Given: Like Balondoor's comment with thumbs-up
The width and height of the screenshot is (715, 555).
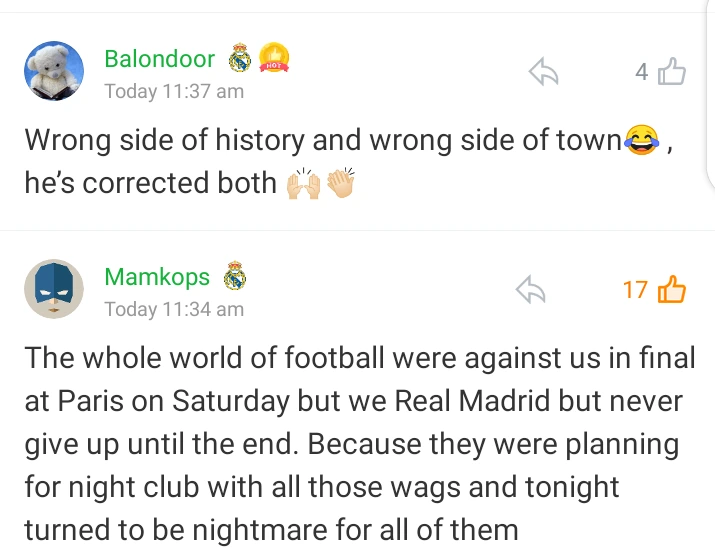Looking at the screenshot, I should (x=673, y=72).
